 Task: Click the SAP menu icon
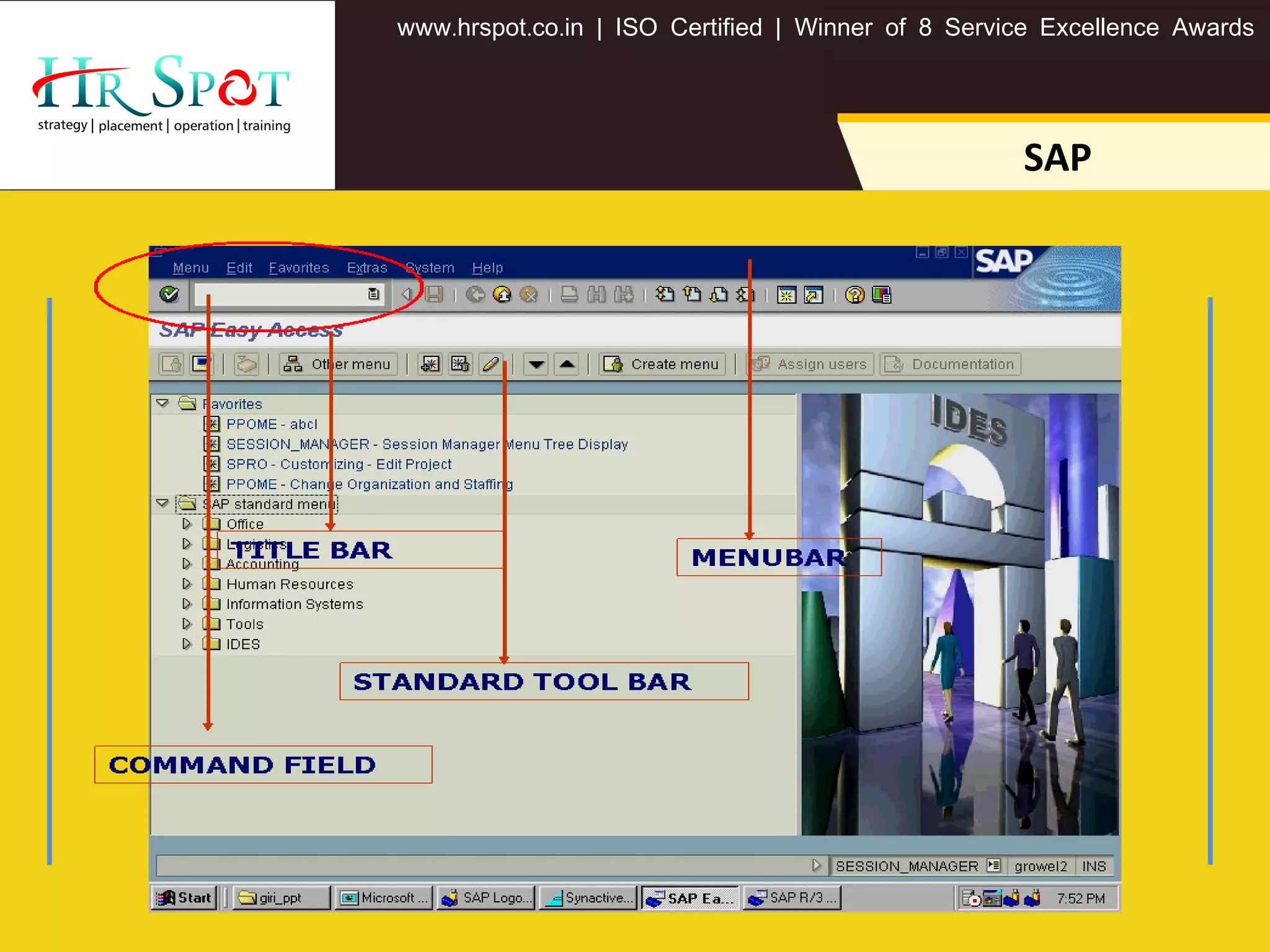click(x=202, y=364)
